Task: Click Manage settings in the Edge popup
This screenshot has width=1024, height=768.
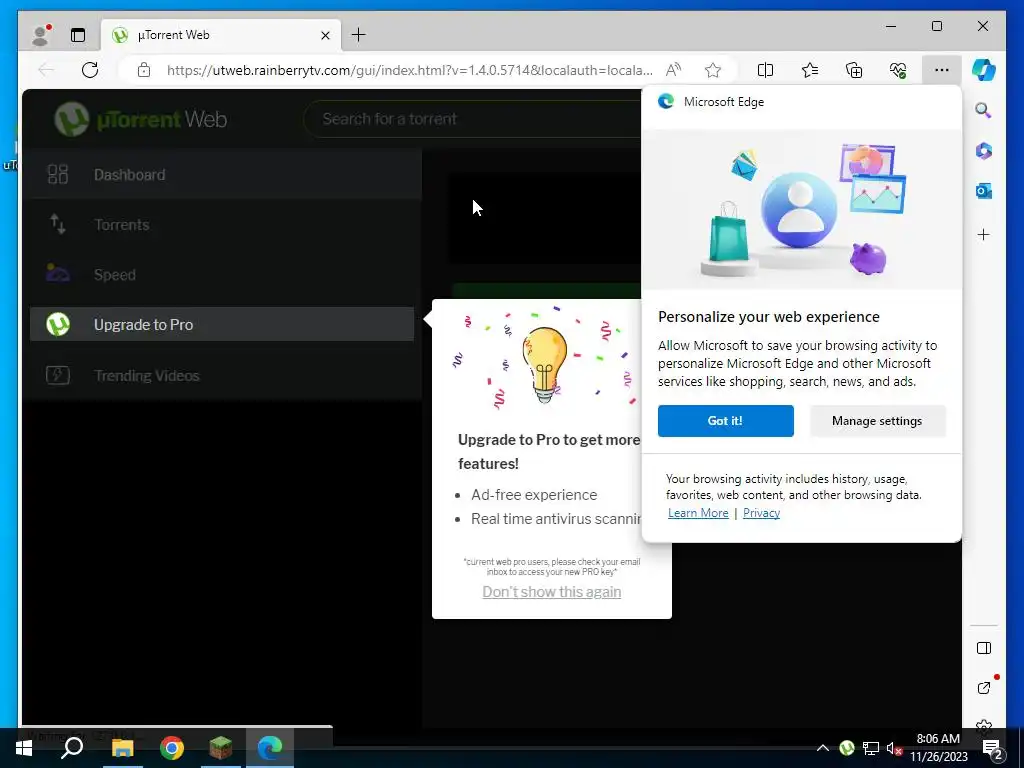Action: click(877, 421)
